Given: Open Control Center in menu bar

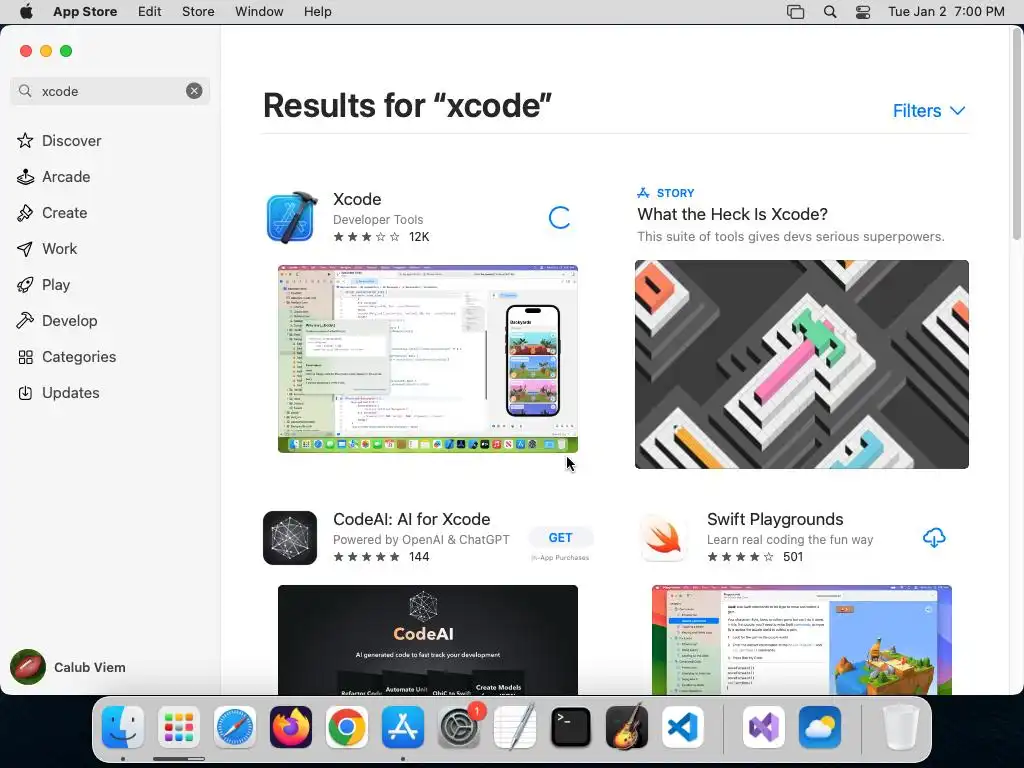Looking at the screenshot, I should point(863,12).
